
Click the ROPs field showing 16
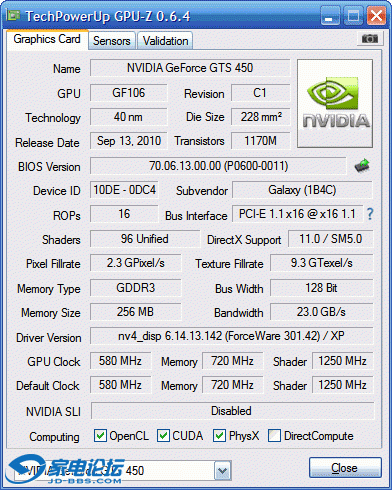pos(124,214)
